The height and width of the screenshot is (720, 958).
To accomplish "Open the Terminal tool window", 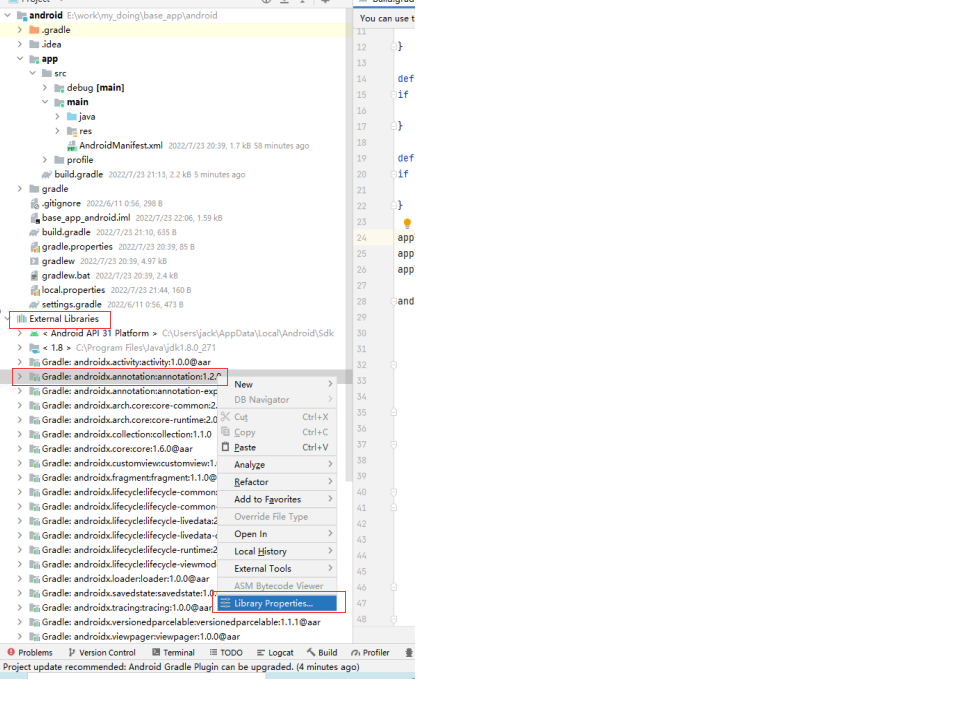I will pyautogui.click(x=171, y=652).
